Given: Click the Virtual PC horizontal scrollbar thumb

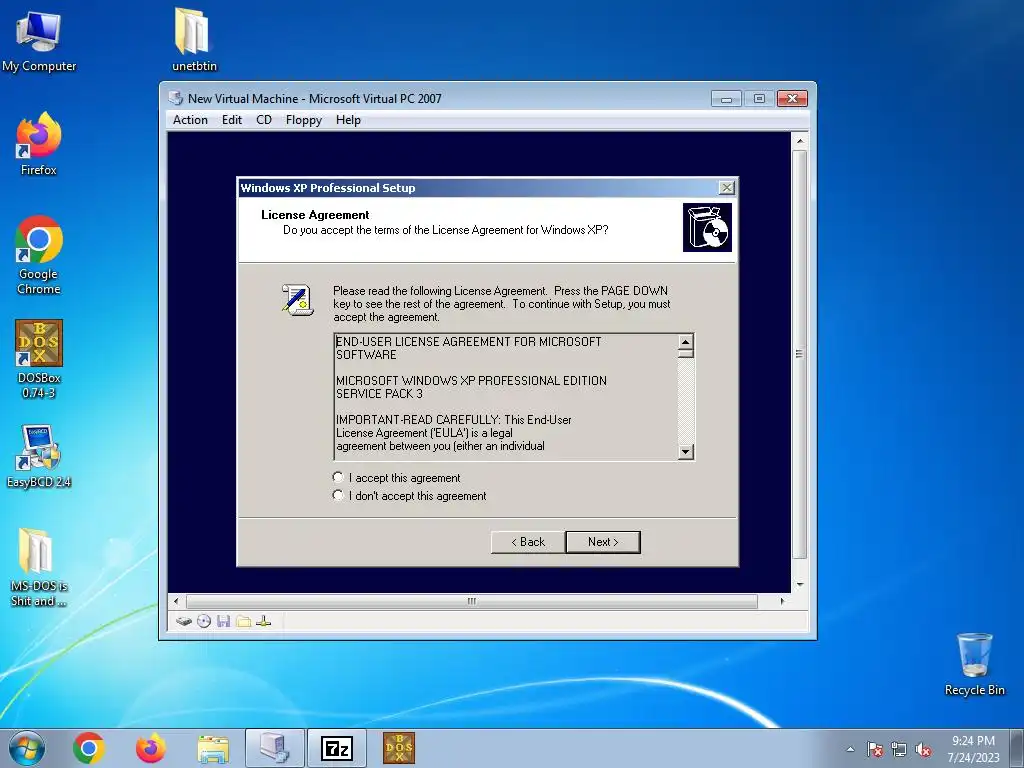Looking at the screenshot, I should click(x=472, y=601).
